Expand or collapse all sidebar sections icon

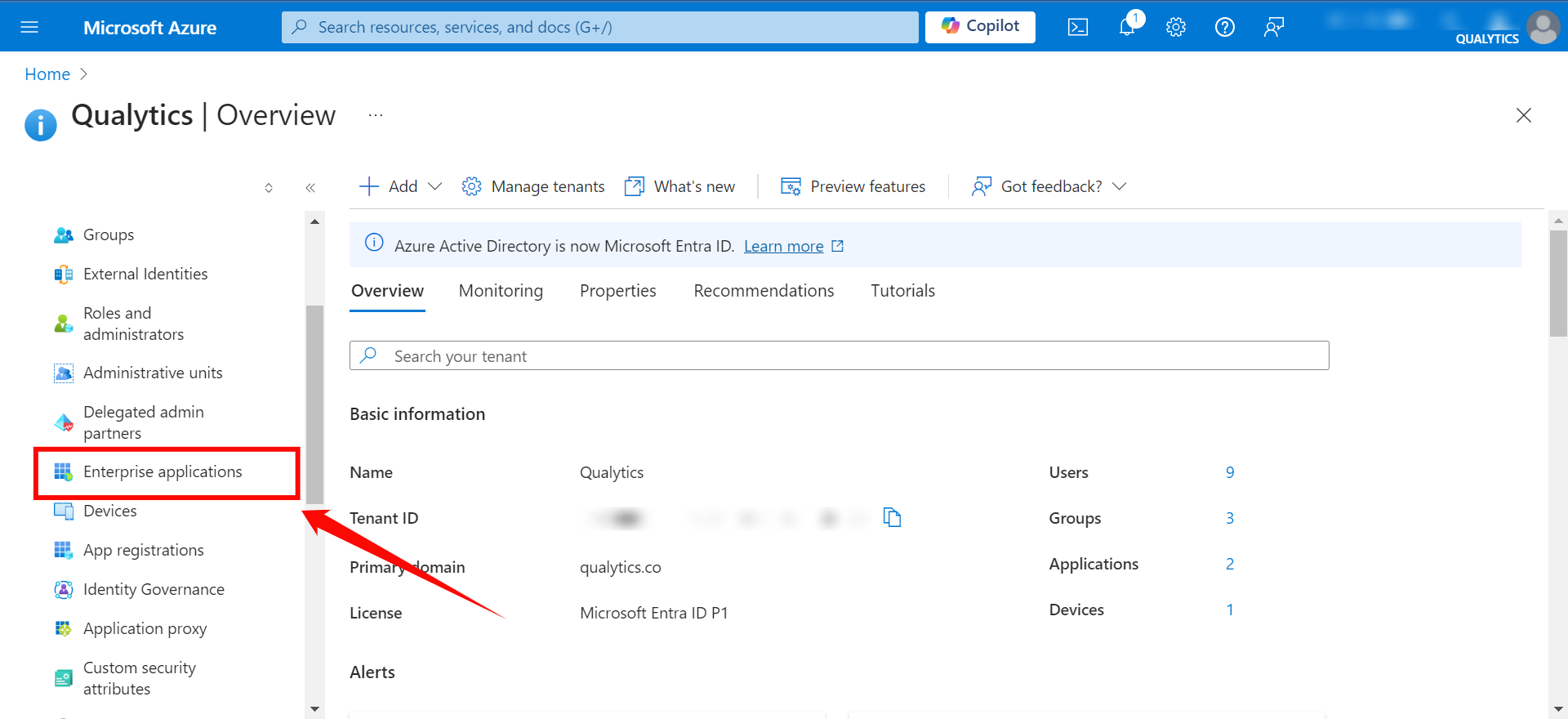269,188
